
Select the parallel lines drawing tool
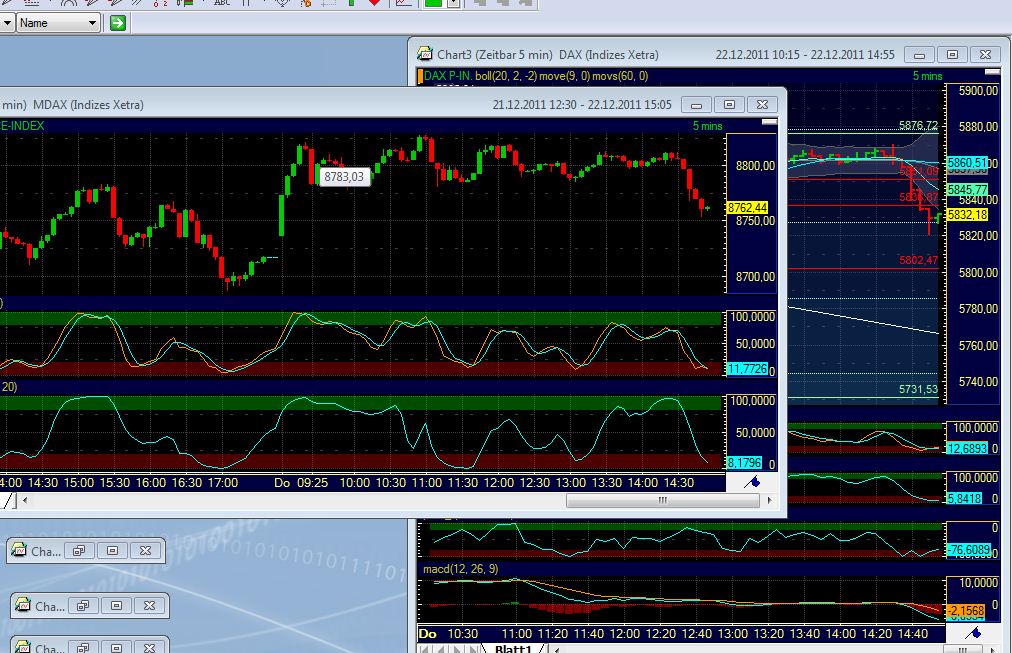coord(137,5)
